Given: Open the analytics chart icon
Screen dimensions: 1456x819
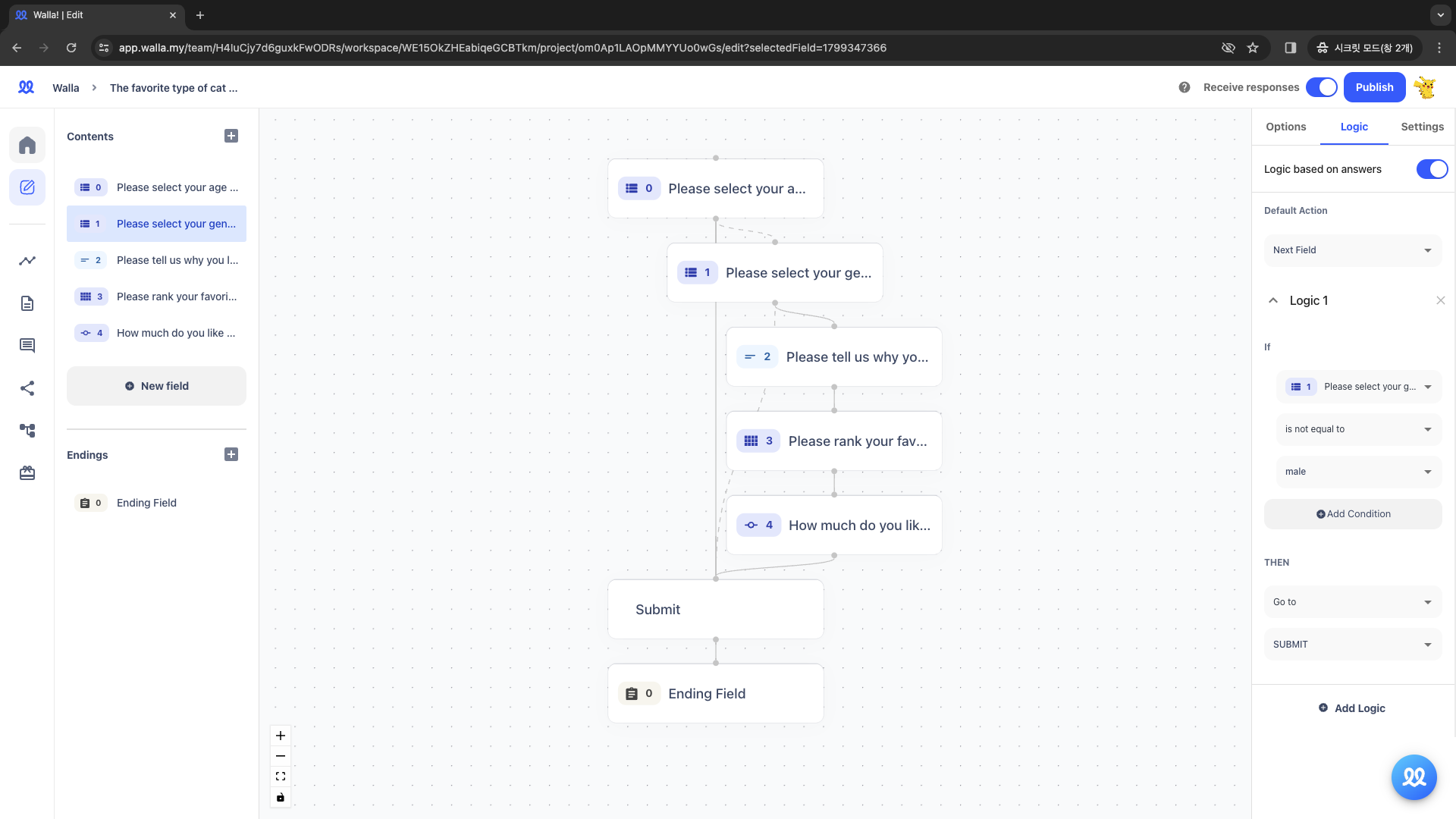Looking at the screenshot, I should (27, 261).
